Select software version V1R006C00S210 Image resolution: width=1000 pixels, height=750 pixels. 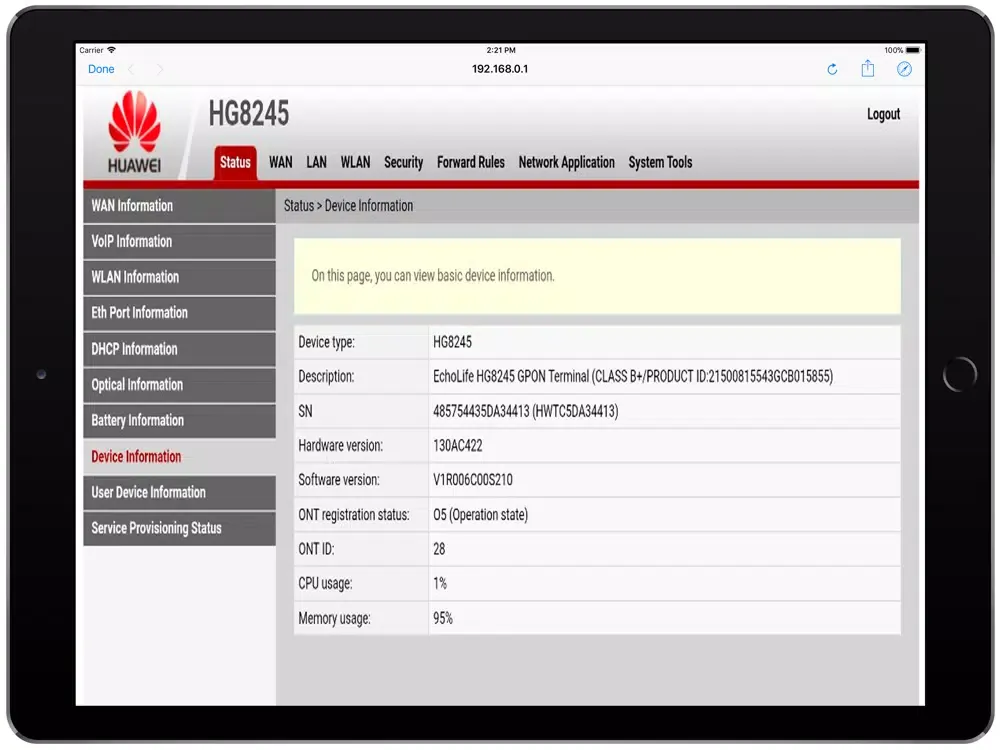(473, 480)
